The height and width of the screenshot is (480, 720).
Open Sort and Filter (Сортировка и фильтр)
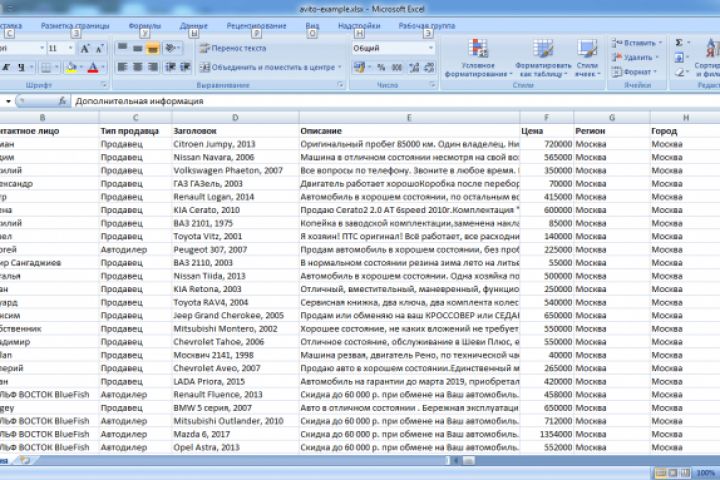pyautogui.click(x=707, y=58)
